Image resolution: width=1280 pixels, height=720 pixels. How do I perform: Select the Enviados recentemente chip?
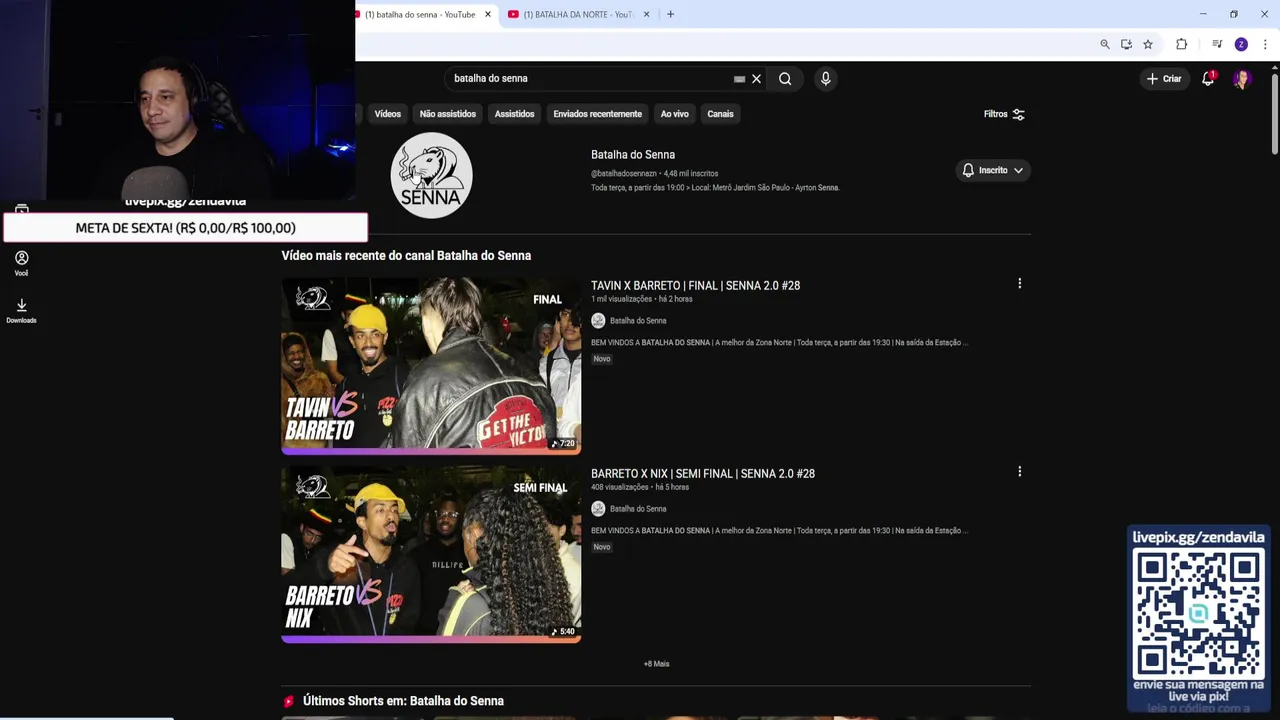click(x=597, y=114)
